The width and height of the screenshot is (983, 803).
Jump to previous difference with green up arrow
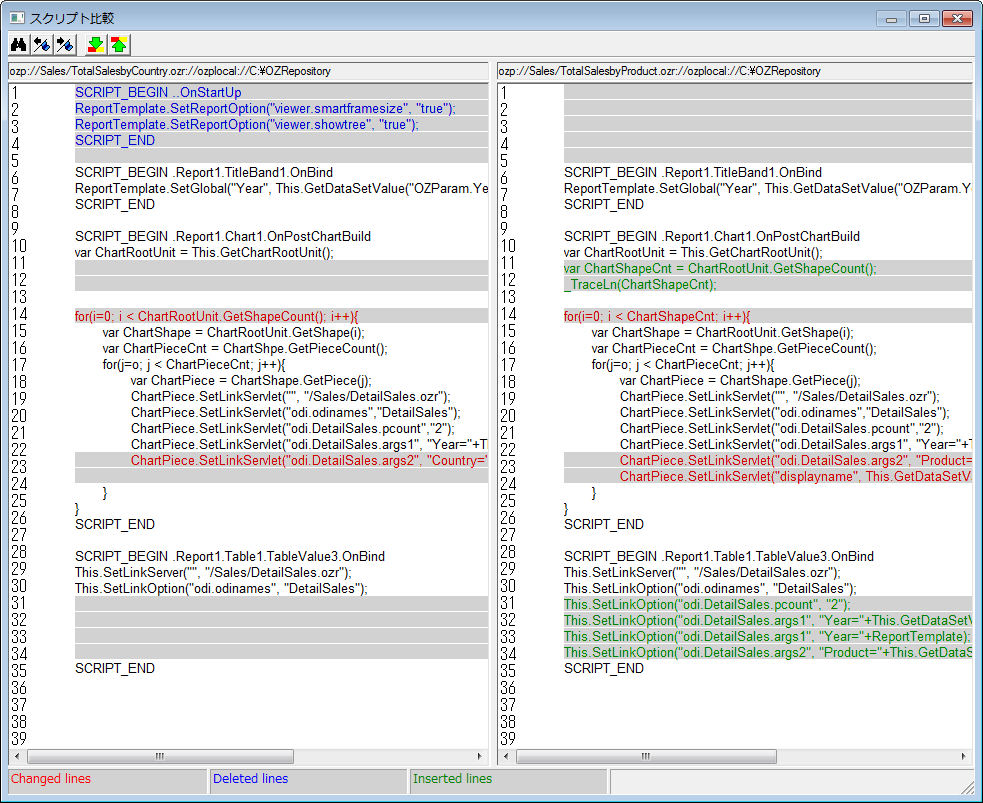[118, 44]
